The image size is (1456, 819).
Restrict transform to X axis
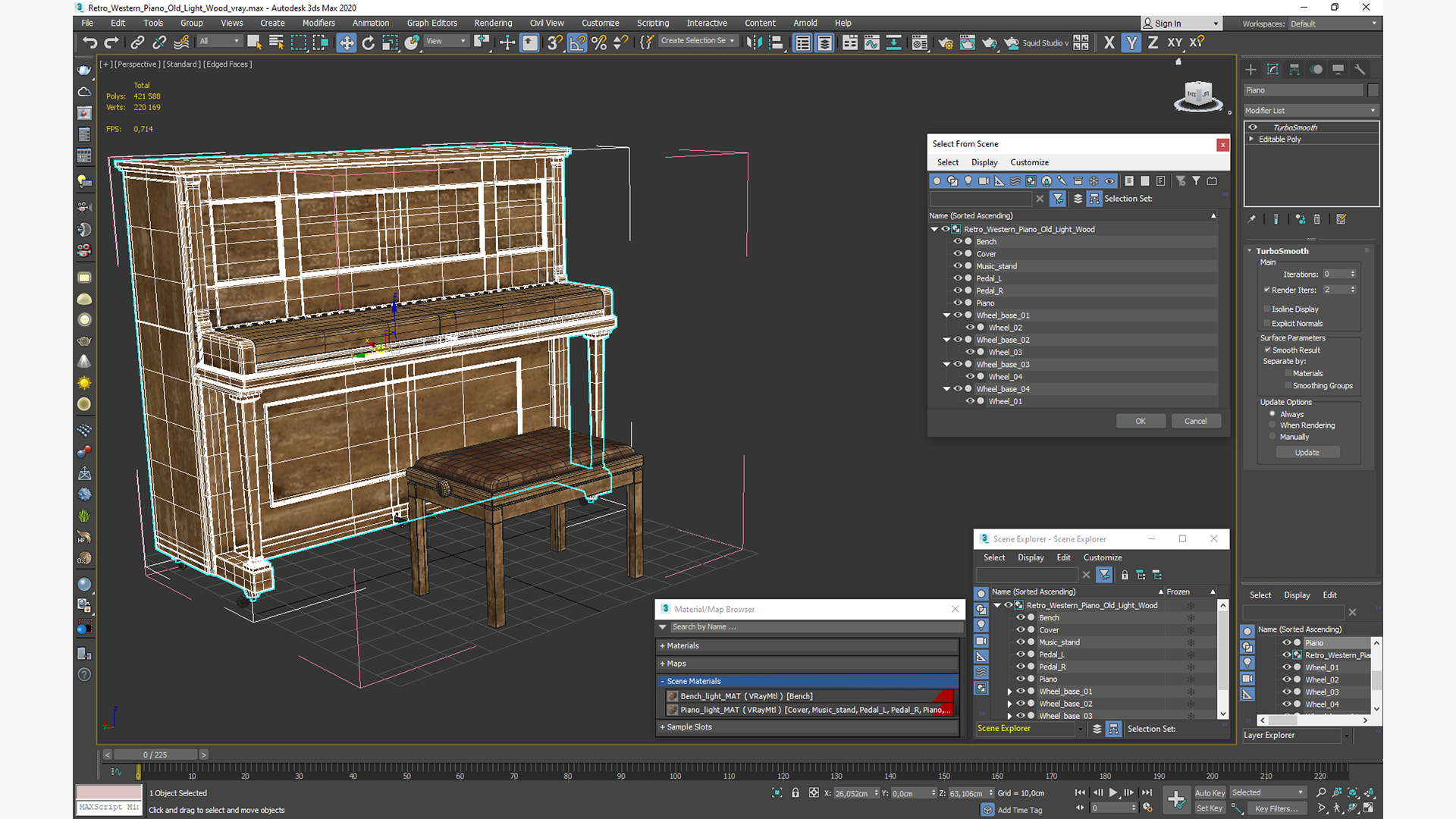click(1109, 42)
